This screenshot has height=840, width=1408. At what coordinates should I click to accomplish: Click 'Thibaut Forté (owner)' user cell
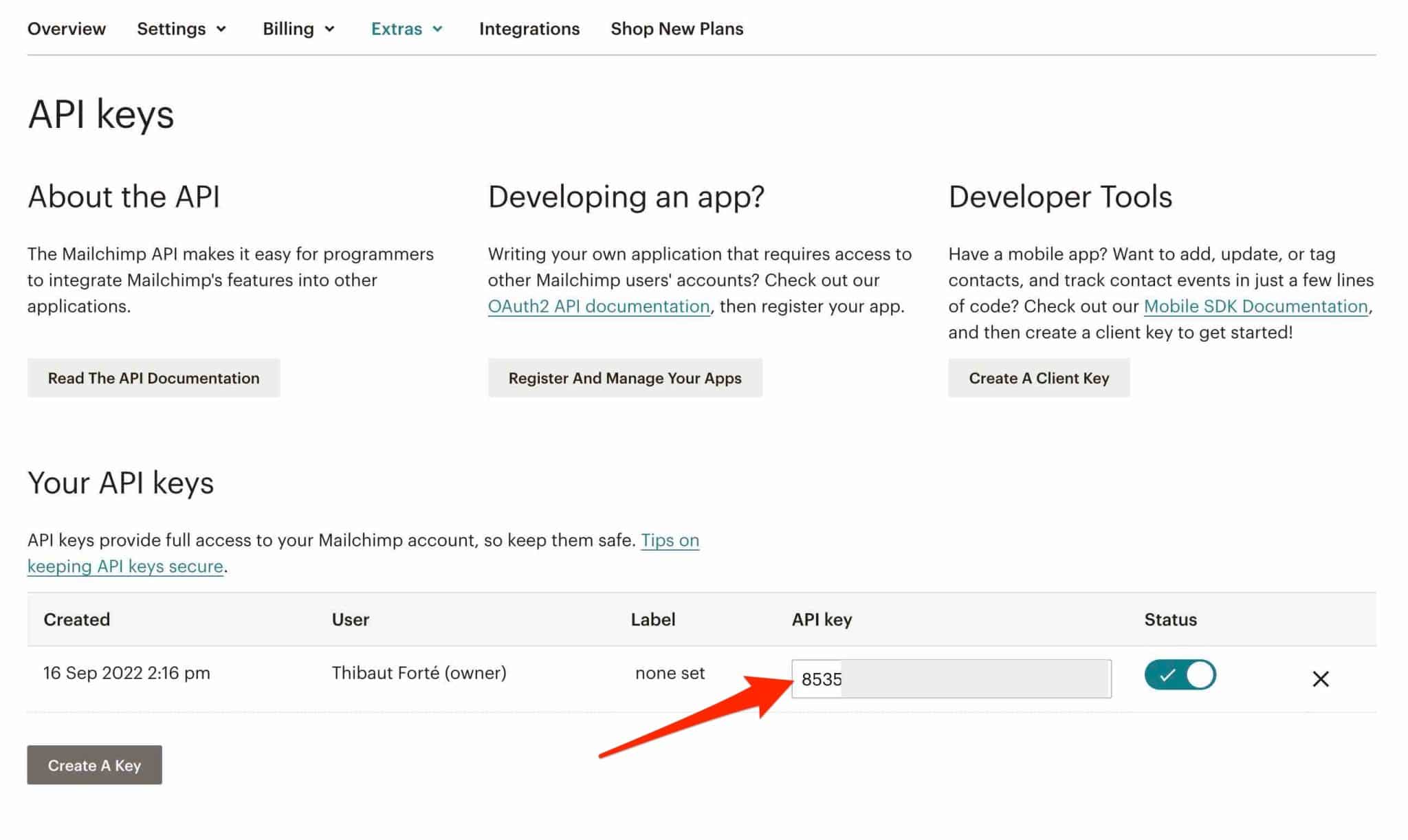[419, 673]
